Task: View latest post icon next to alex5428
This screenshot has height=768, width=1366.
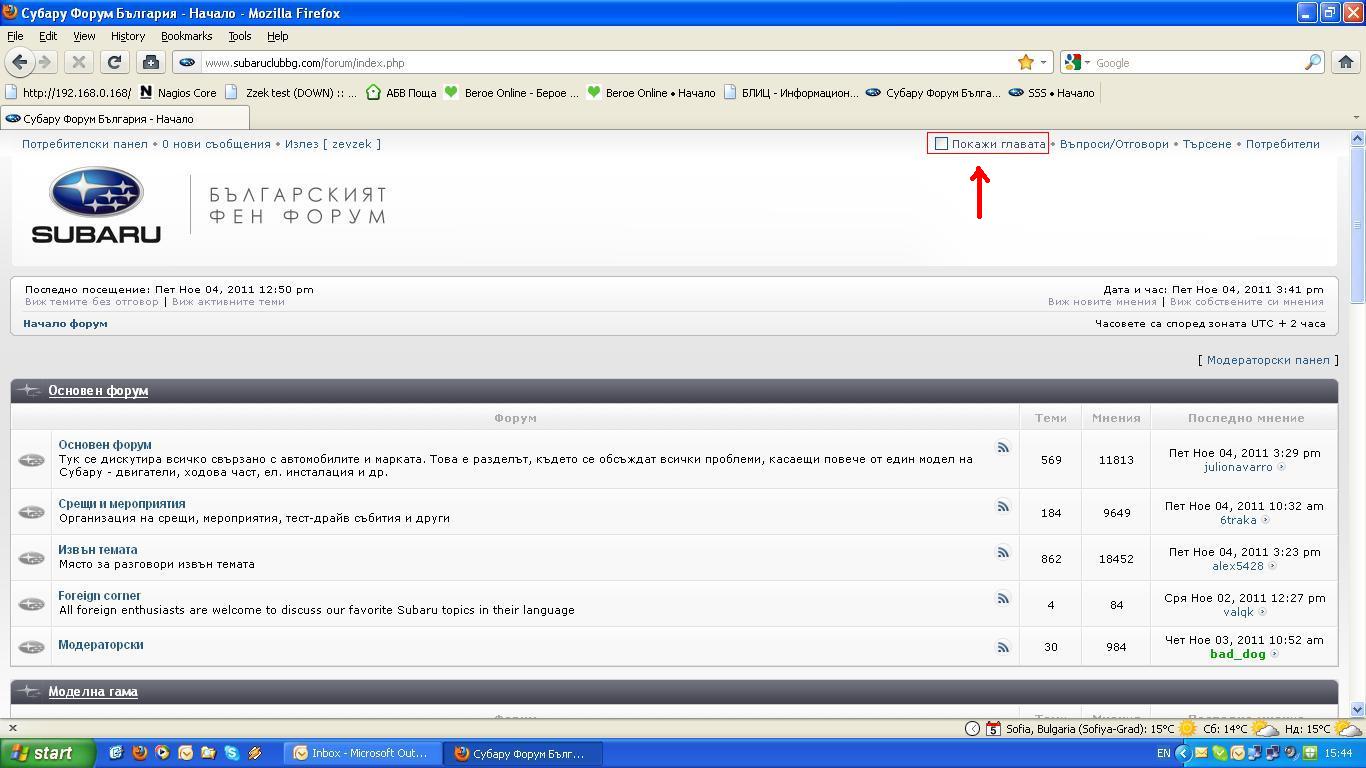Action: (x=1273, y=566)
